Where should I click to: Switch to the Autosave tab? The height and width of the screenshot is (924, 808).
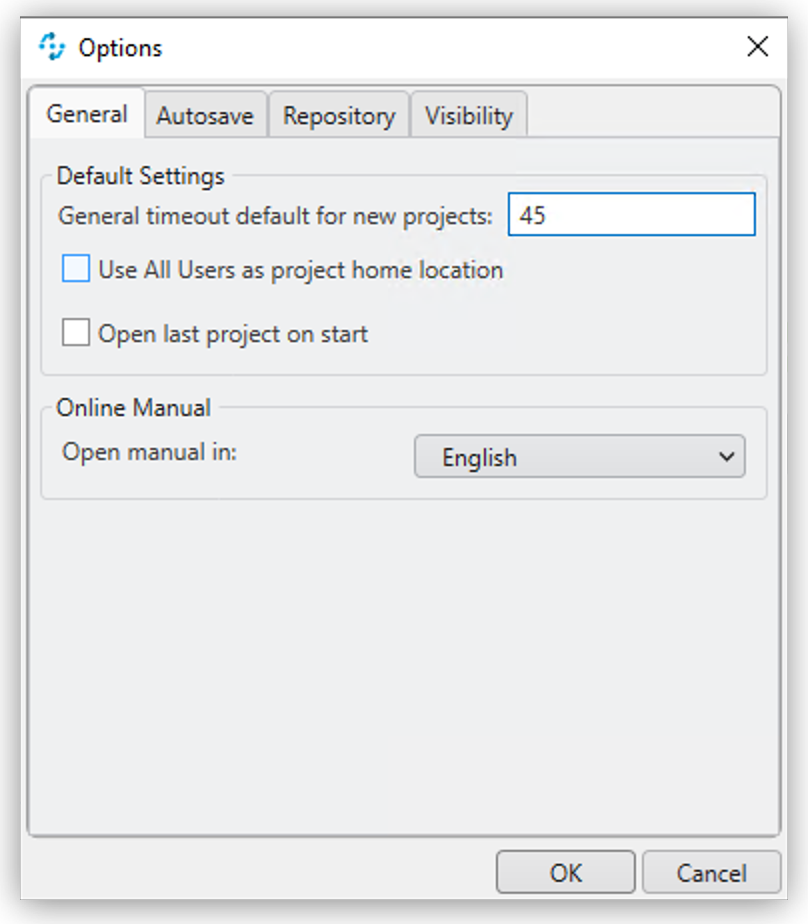205,115
